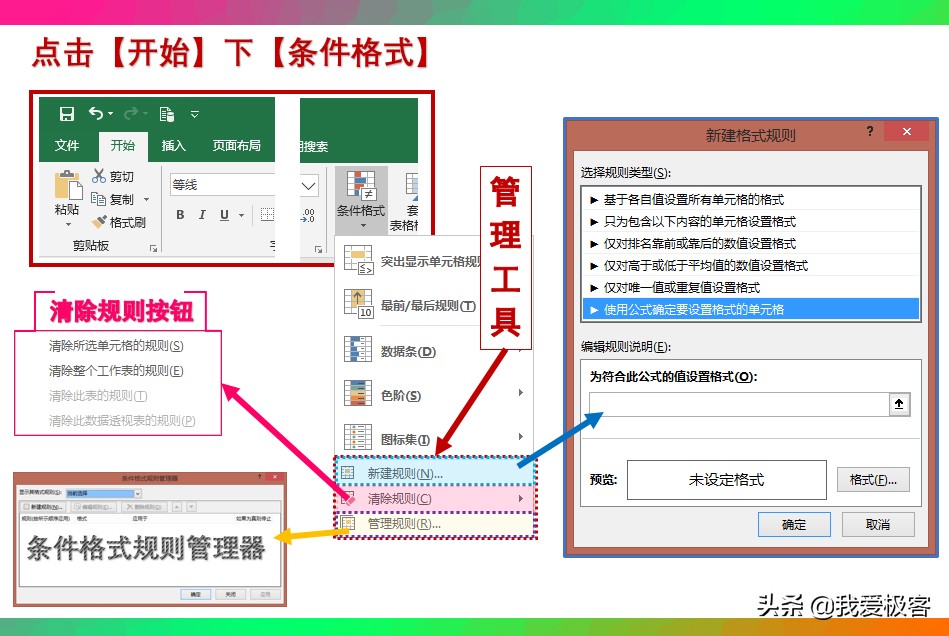Click 新建规则 button in rules manager
Image resolution: width=949 pixels, height=636 pixels.
pos(44,507)
